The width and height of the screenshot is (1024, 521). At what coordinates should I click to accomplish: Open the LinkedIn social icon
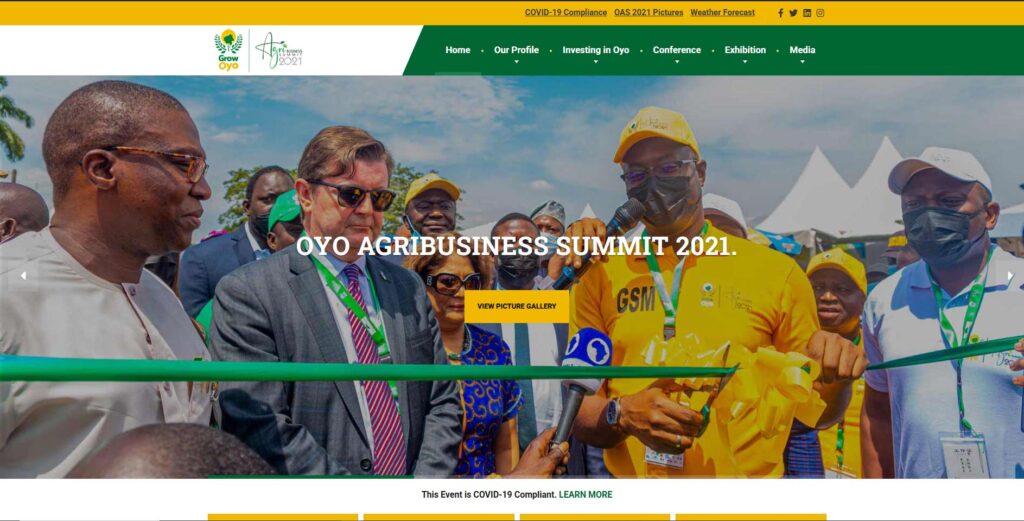(807, 13)
